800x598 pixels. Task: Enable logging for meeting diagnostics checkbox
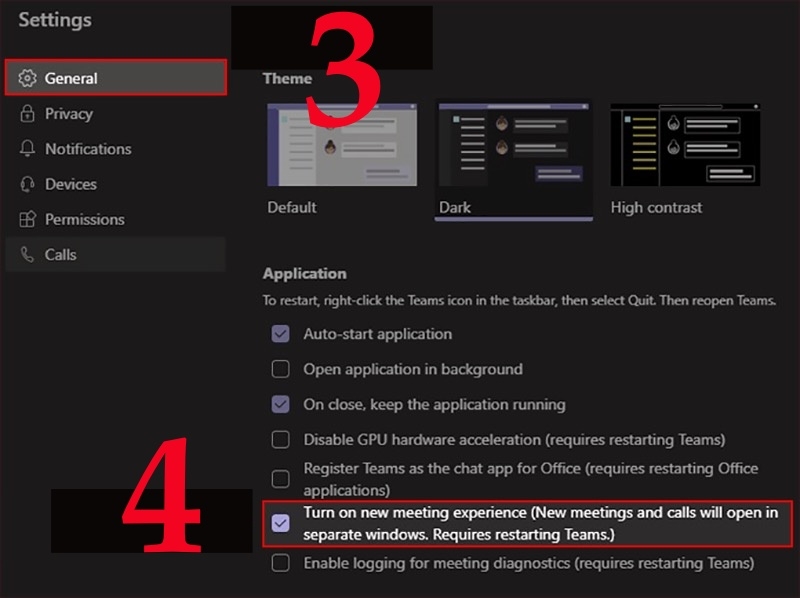click(x=281, y=563)
